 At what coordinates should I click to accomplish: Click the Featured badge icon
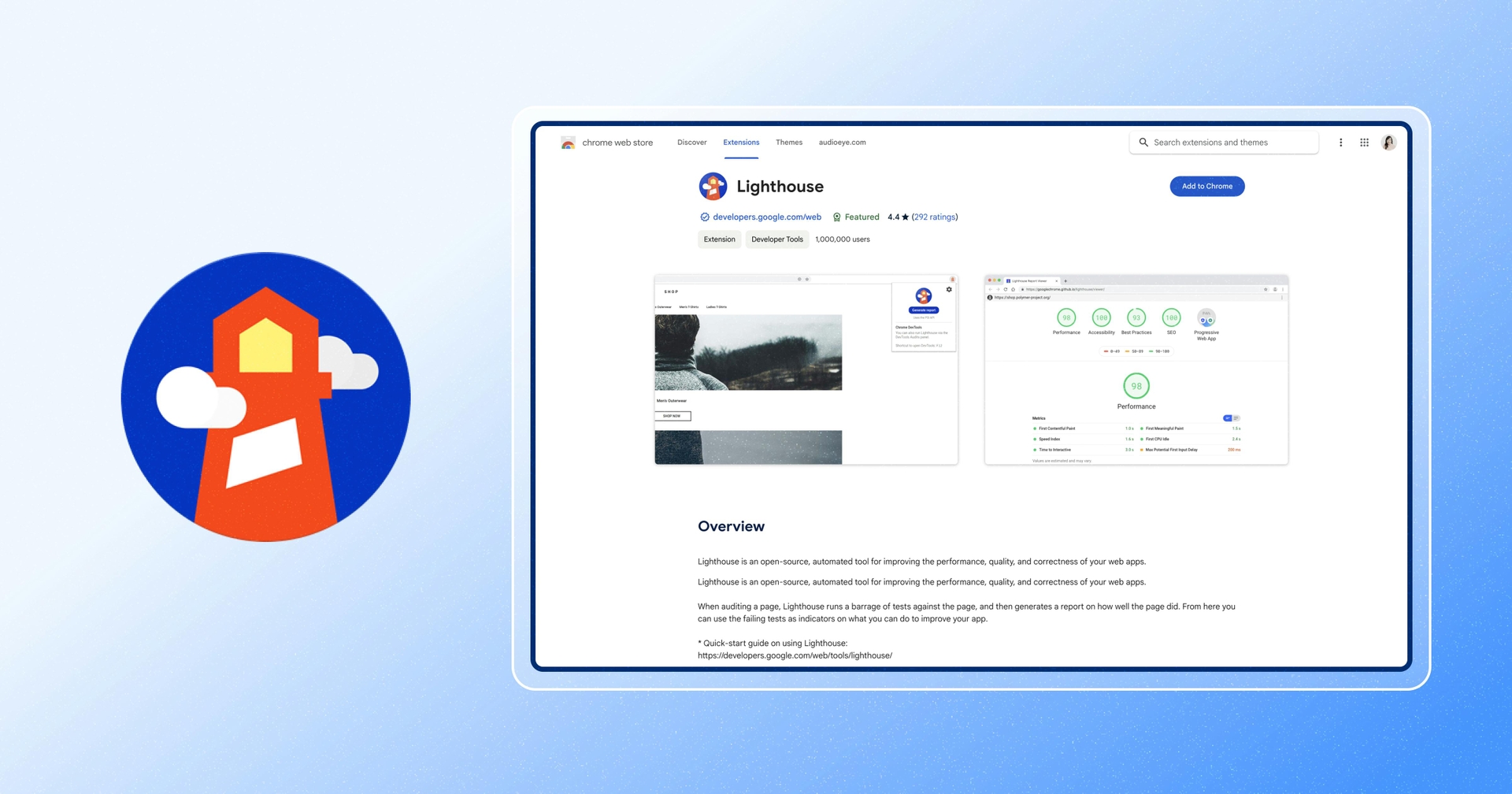tap(836, 217)
